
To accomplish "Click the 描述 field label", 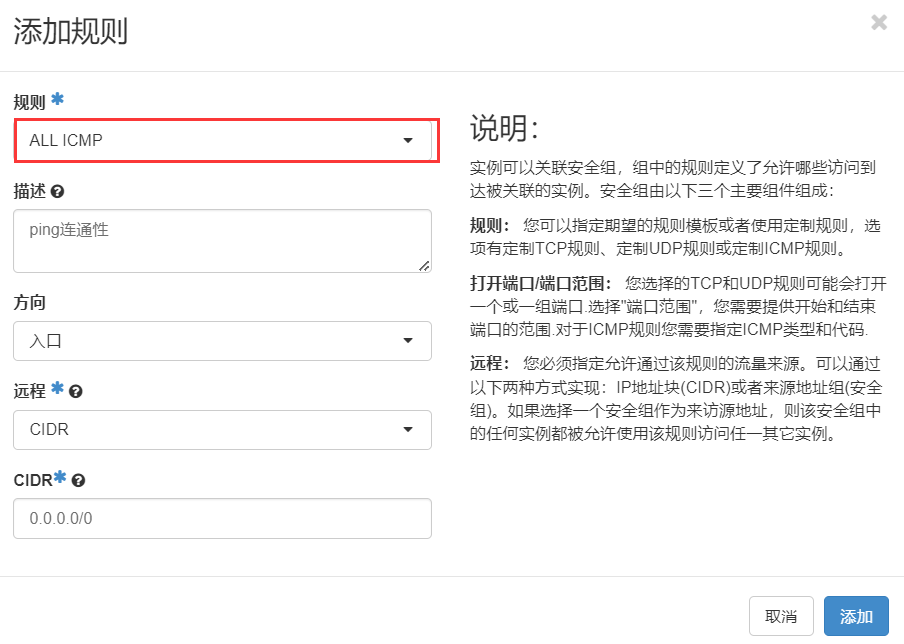I will pos(30,191).
